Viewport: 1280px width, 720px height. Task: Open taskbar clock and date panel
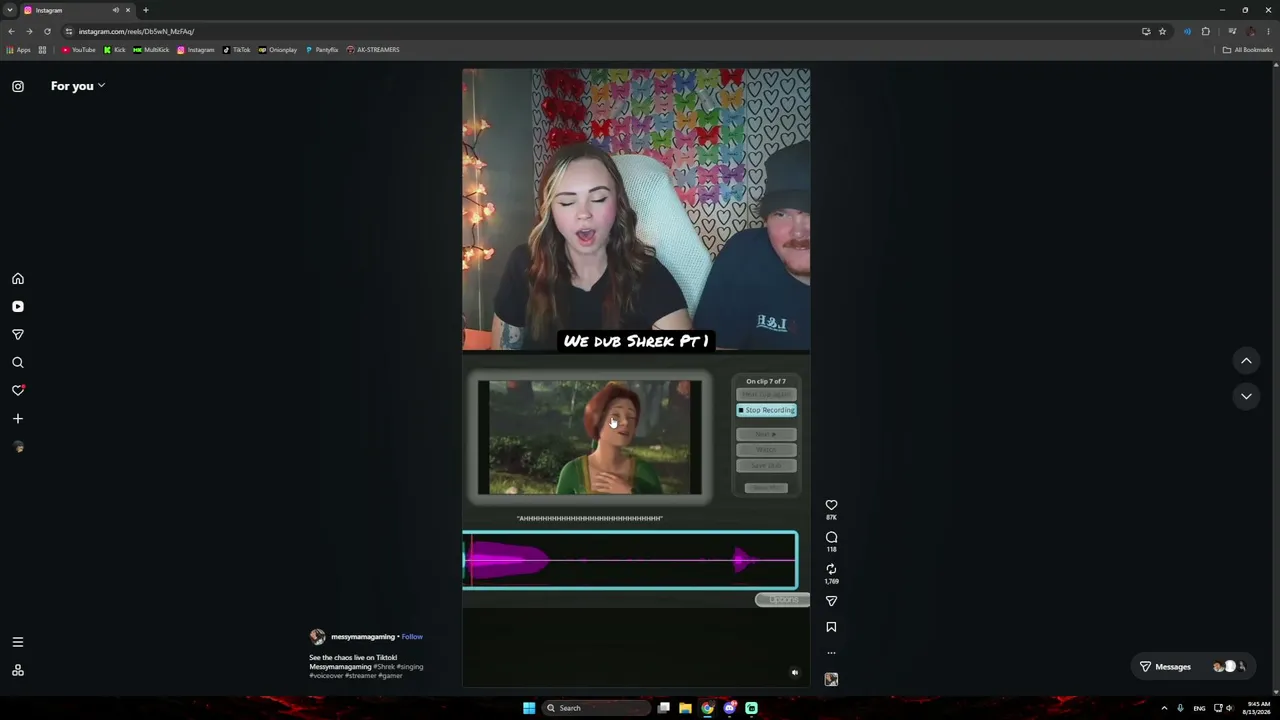point(1259,708)
